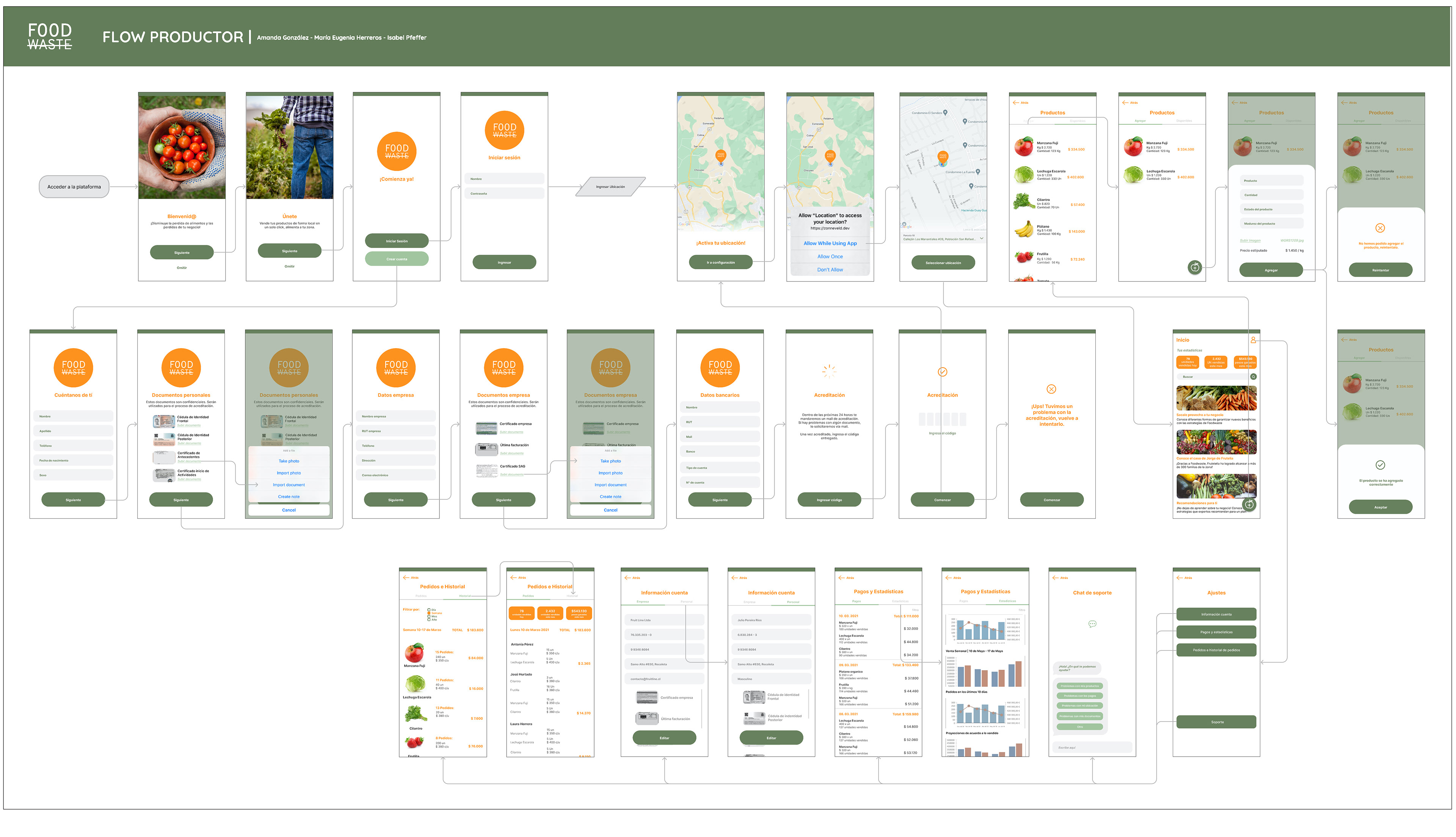Click the check icon above 'El producto se ha agregado'
The image size is (1456, 837).
1380,465
